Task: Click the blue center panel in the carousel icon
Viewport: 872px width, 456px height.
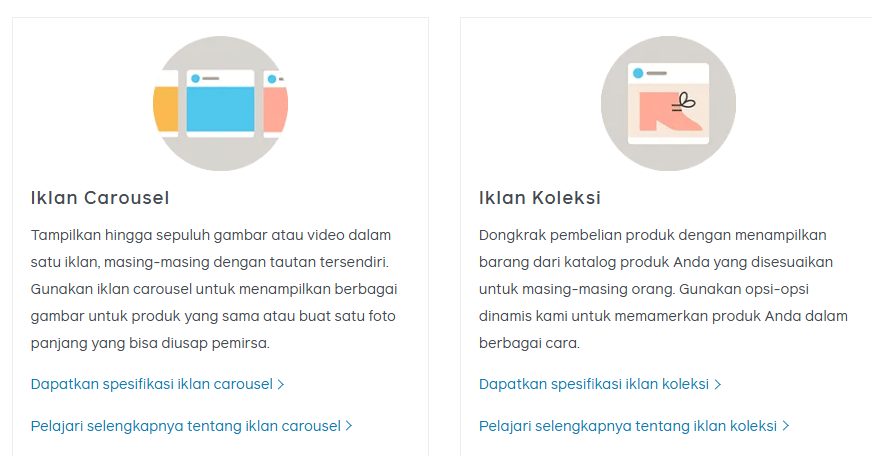Action: tap(221, 110)
